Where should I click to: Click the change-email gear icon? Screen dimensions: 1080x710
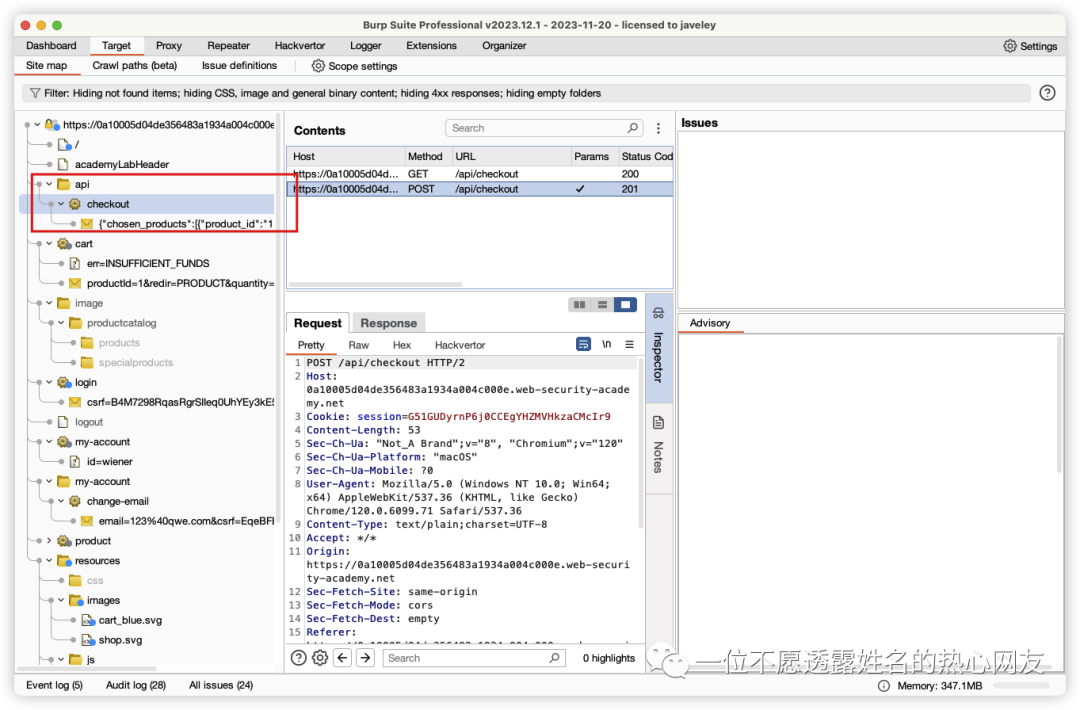(x=75, y=501)
